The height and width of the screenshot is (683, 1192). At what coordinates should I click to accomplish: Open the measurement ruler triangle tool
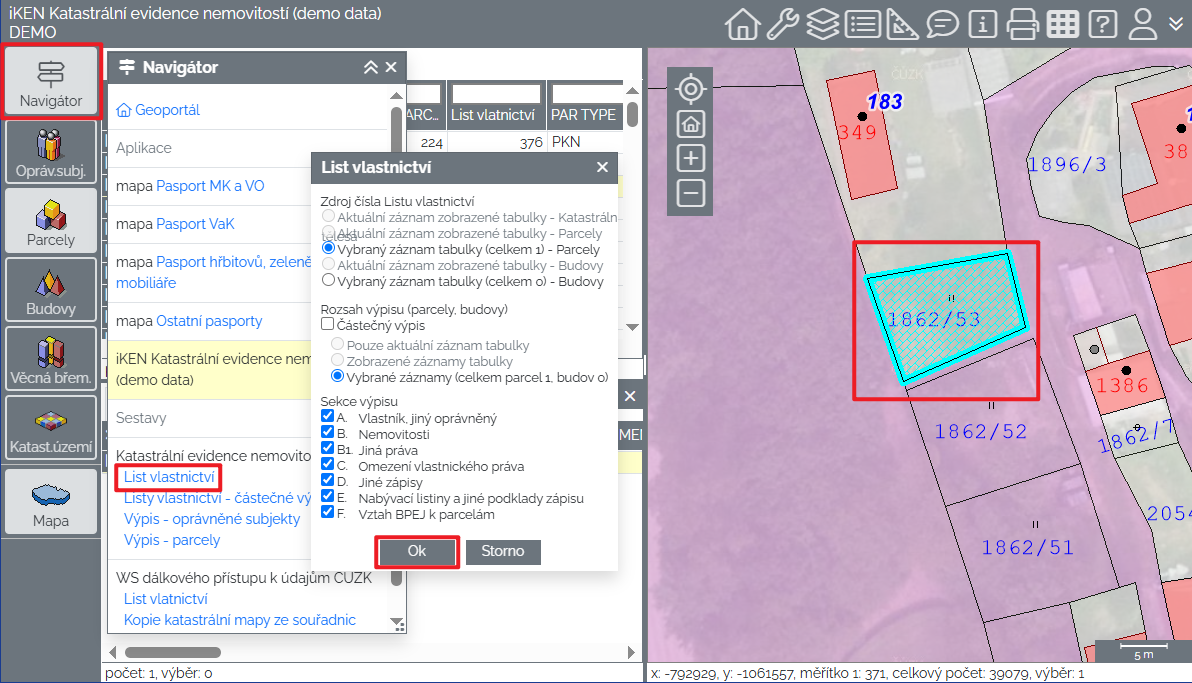point(902,24)
